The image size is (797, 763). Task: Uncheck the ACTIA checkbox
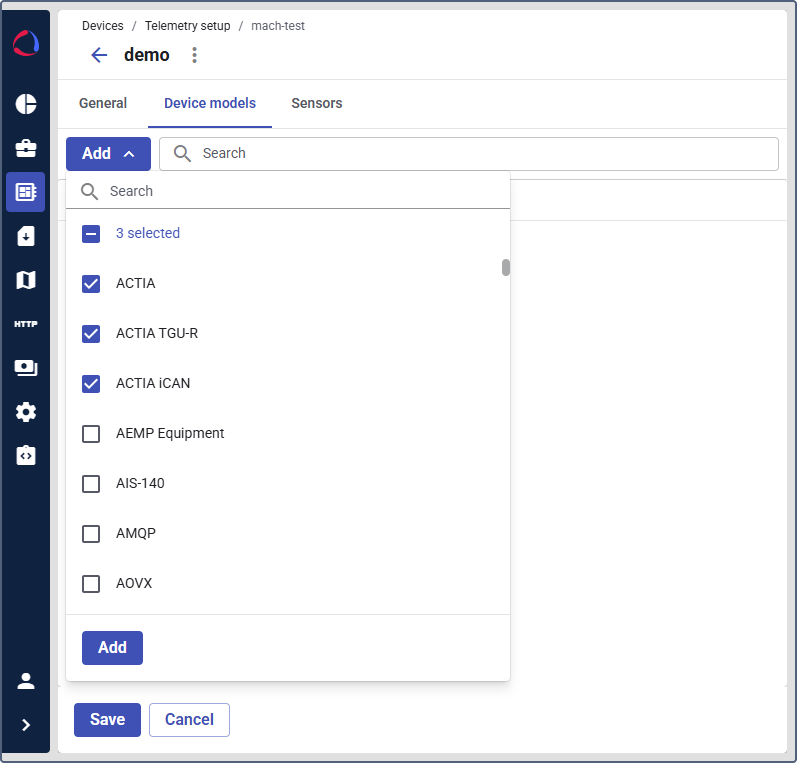pos(91,283)
